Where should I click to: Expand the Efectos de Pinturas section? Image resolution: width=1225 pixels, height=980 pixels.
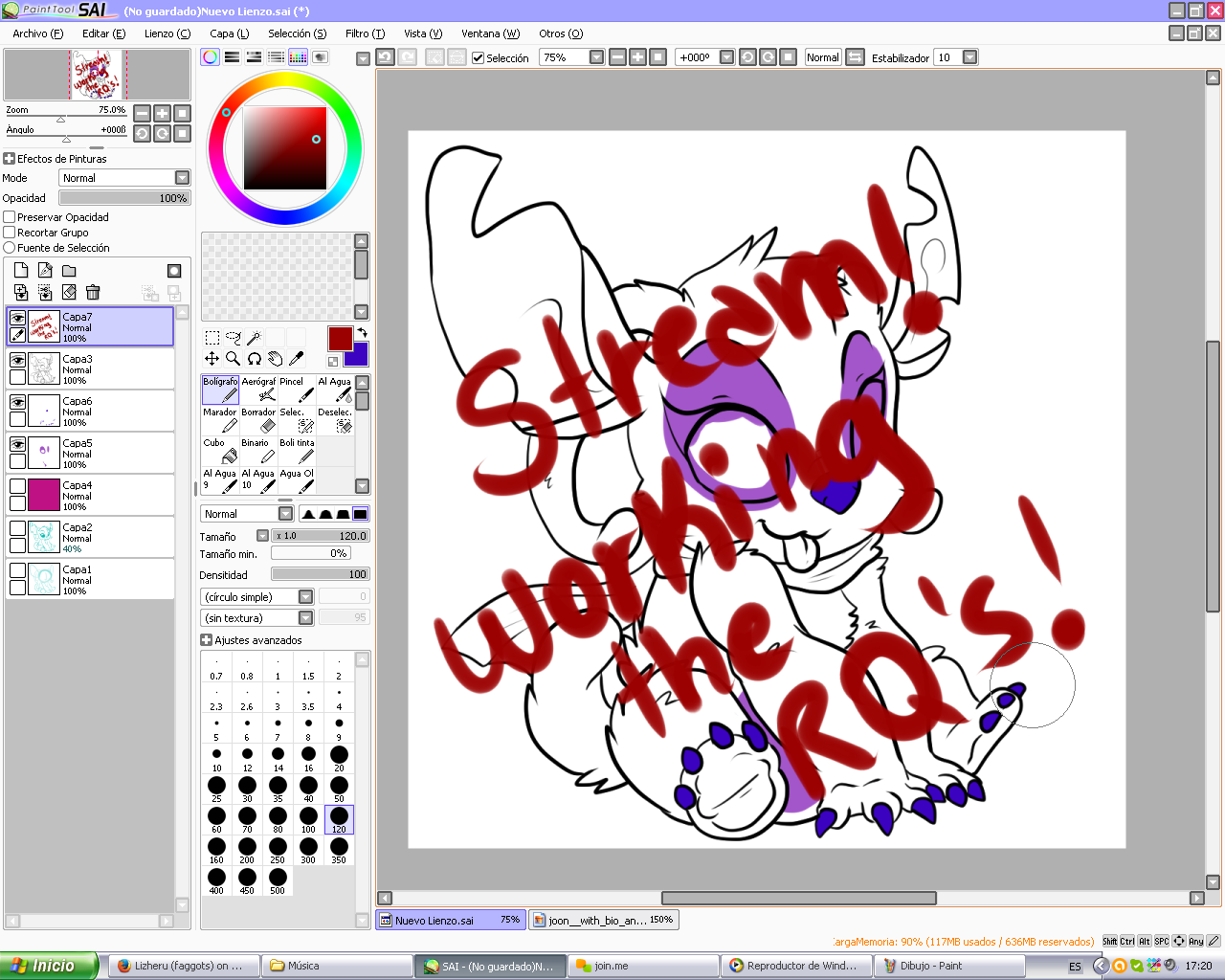point(10,159)
